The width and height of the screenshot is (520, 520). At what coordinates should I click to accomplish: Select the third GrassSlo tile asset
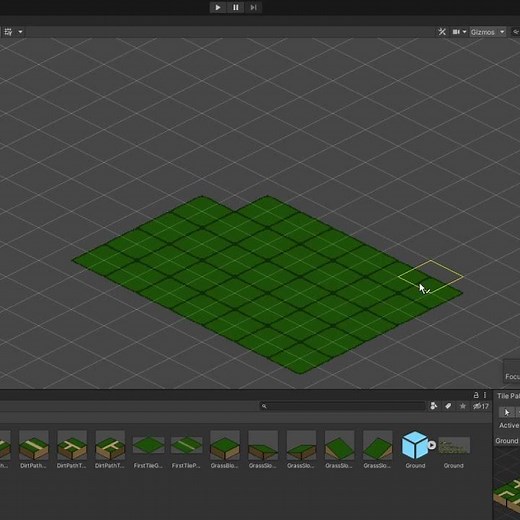[339, 449]
